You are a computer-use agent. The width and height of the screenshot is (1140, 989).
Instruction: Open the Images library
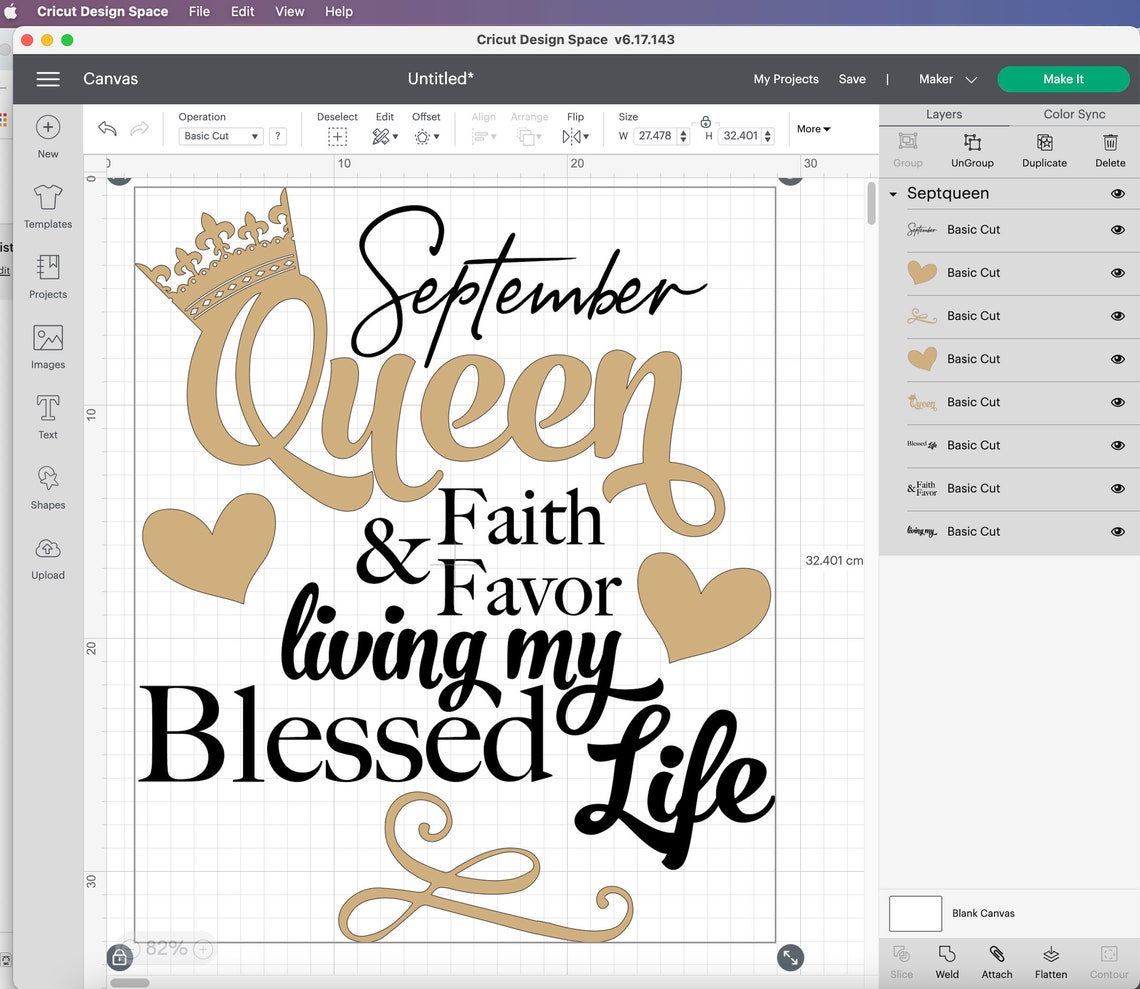tap(47, 347)
